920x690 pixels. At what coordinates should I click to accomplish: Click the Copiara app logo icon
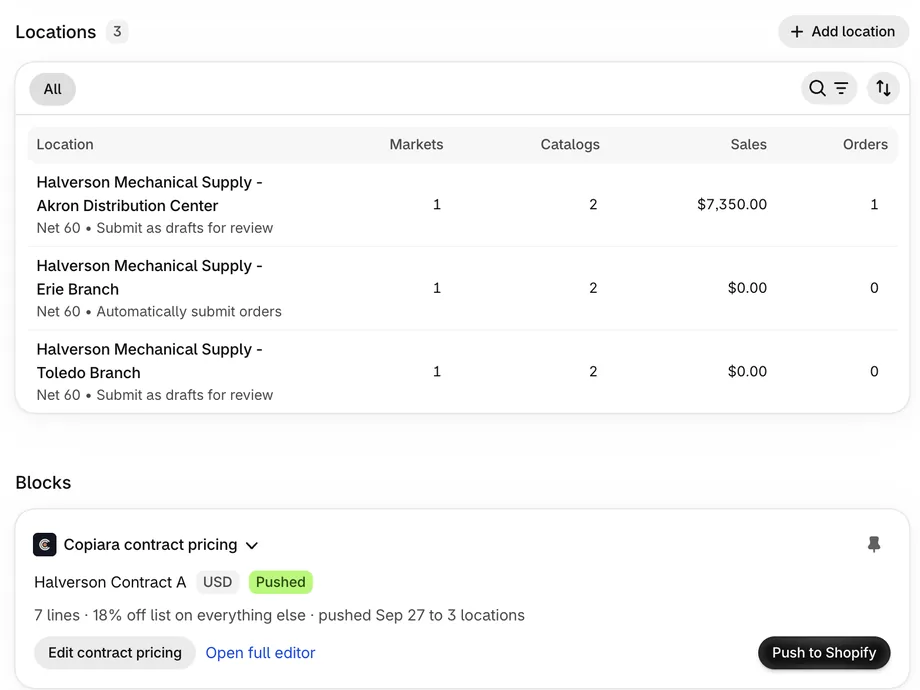45,544
